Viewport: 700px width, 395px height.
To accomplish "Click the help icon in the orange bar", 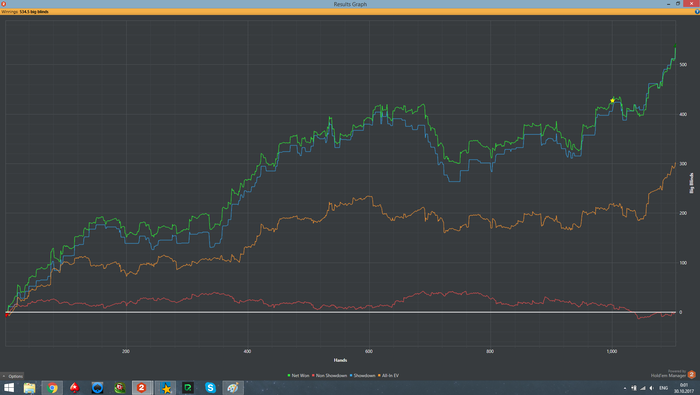I will (697, 12).
